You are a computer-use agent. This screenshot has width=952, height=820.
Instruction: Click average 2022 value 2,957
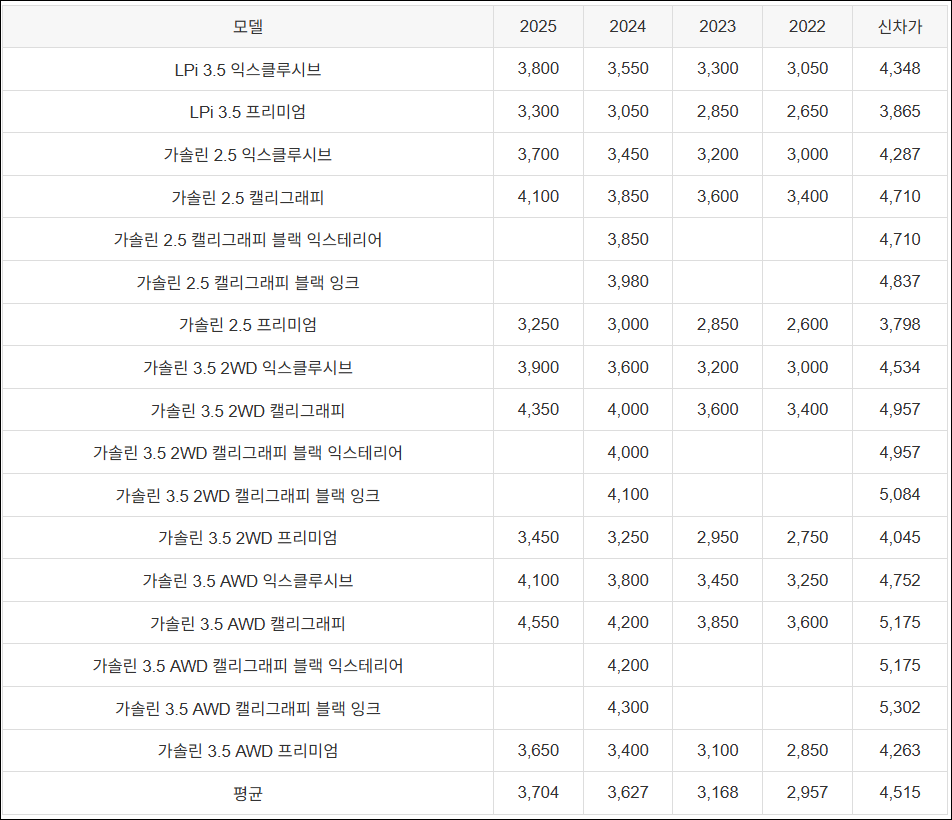pyautogui.click(x=808, y=792)
